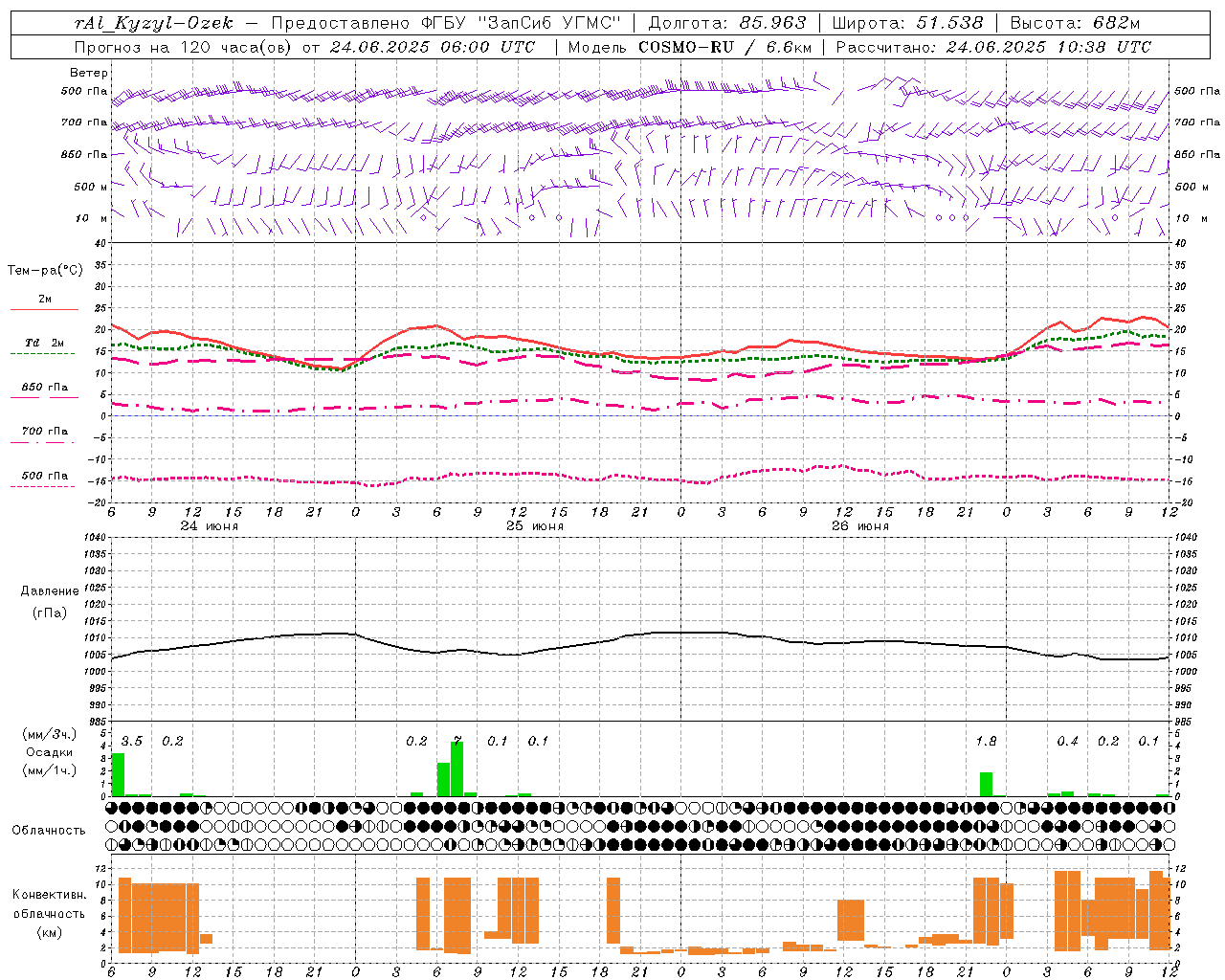Click the (мм/3ч.) precipitation unit label
The width and height of the screenshot is (1225, 980).
pyautogui.click(x=49, y=734)
